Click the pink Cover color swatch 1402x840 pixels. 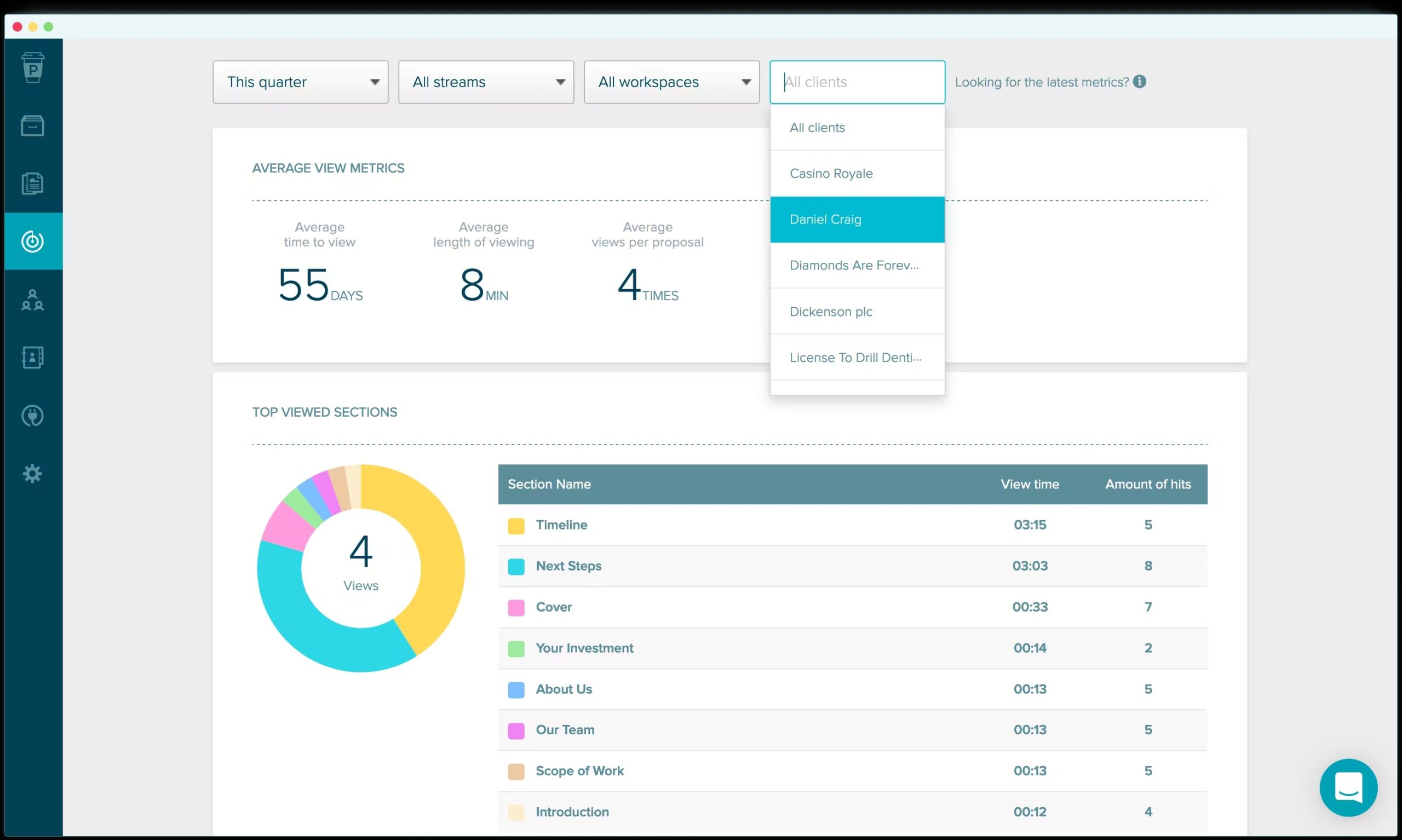(516, 608)
